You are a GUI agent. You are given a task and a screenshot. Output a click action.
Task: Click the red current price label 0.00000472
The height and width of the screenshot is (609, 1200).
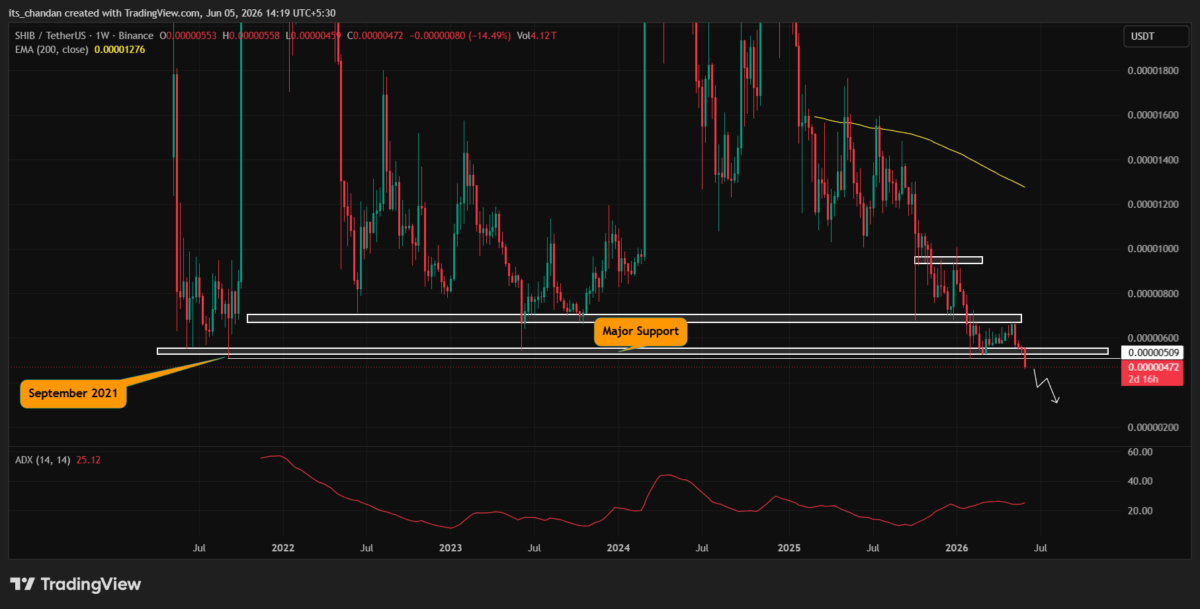[1154, 373]
